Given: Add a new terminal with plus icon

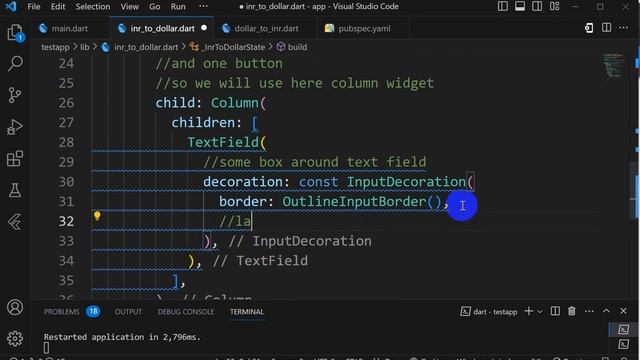Looking at the screenshot, I should pos(529,311).
